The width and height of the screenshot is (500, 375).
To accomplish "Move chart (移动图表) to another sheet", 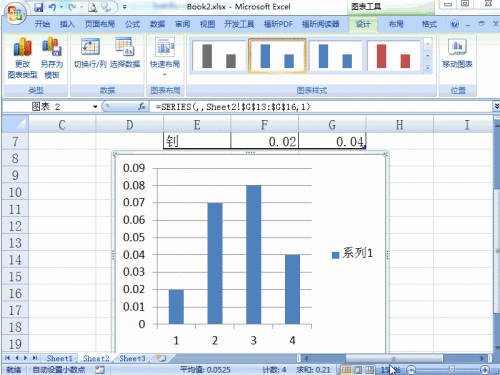I will pos(457,53).
